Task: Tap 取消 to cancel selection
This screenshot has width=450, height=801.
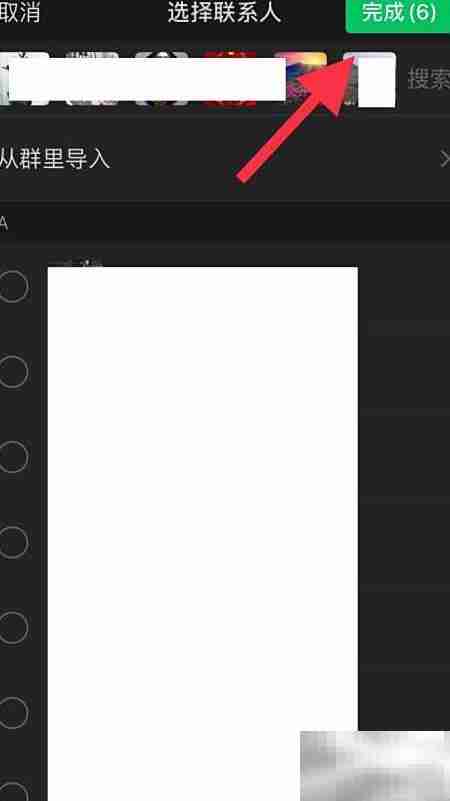Action: tap(19, 13)
